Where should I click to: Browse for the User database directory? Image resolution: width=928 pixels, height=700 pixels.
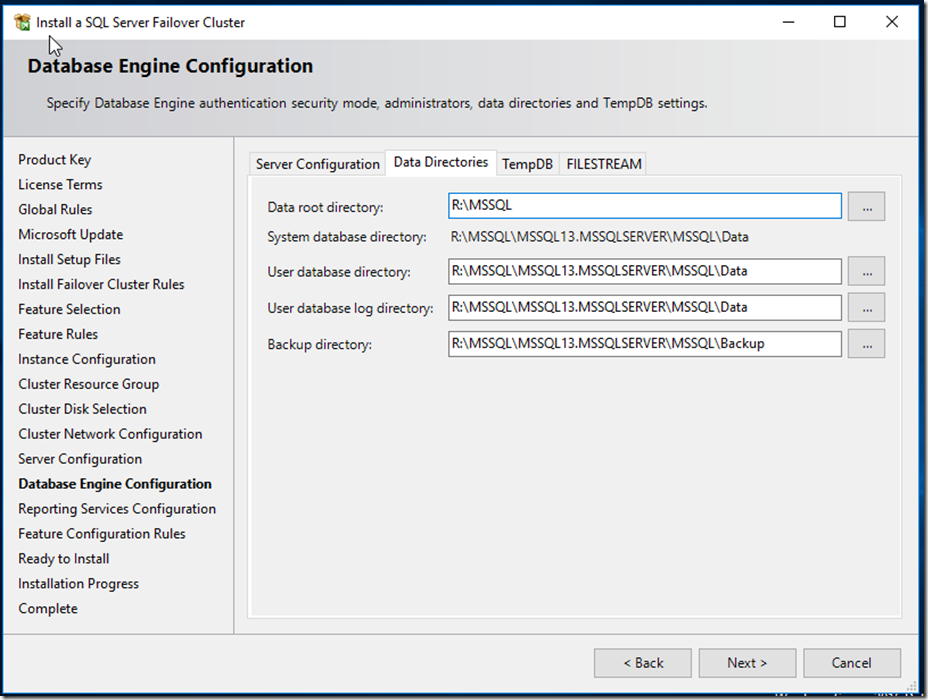[866, 271]
